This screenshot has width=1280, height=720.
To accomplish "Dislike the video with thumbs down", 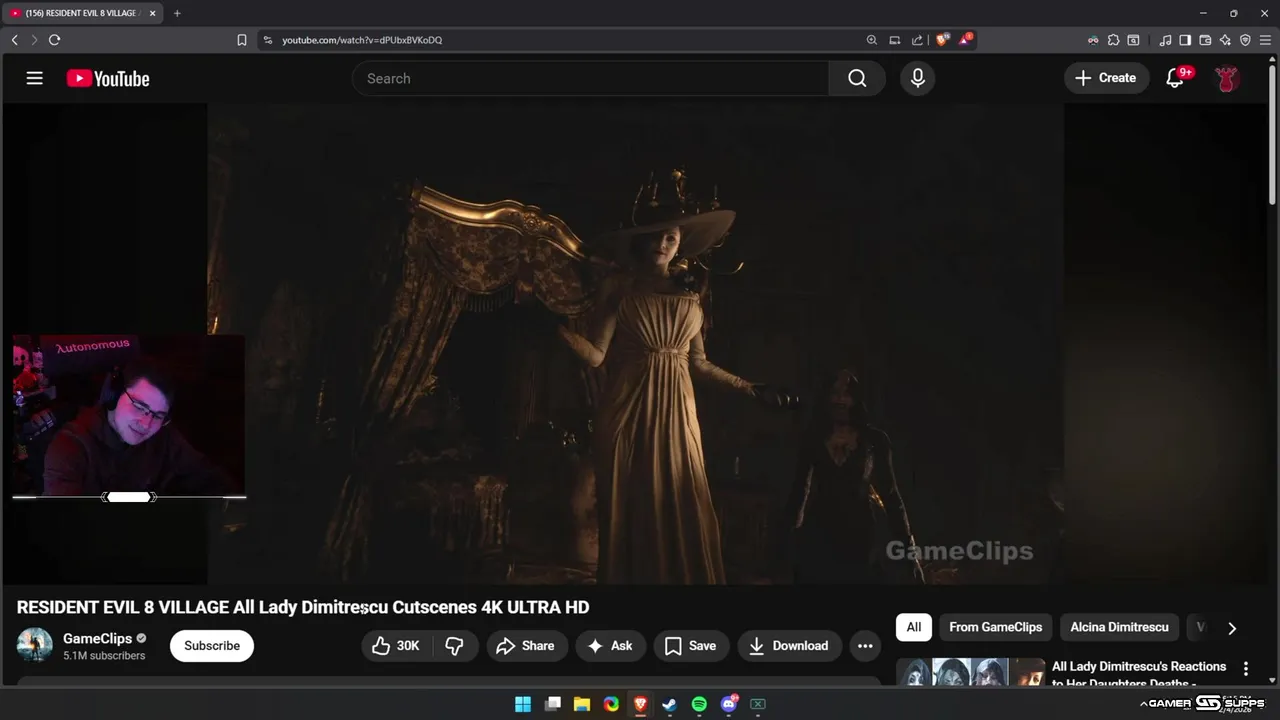I will tap(454, 646).
